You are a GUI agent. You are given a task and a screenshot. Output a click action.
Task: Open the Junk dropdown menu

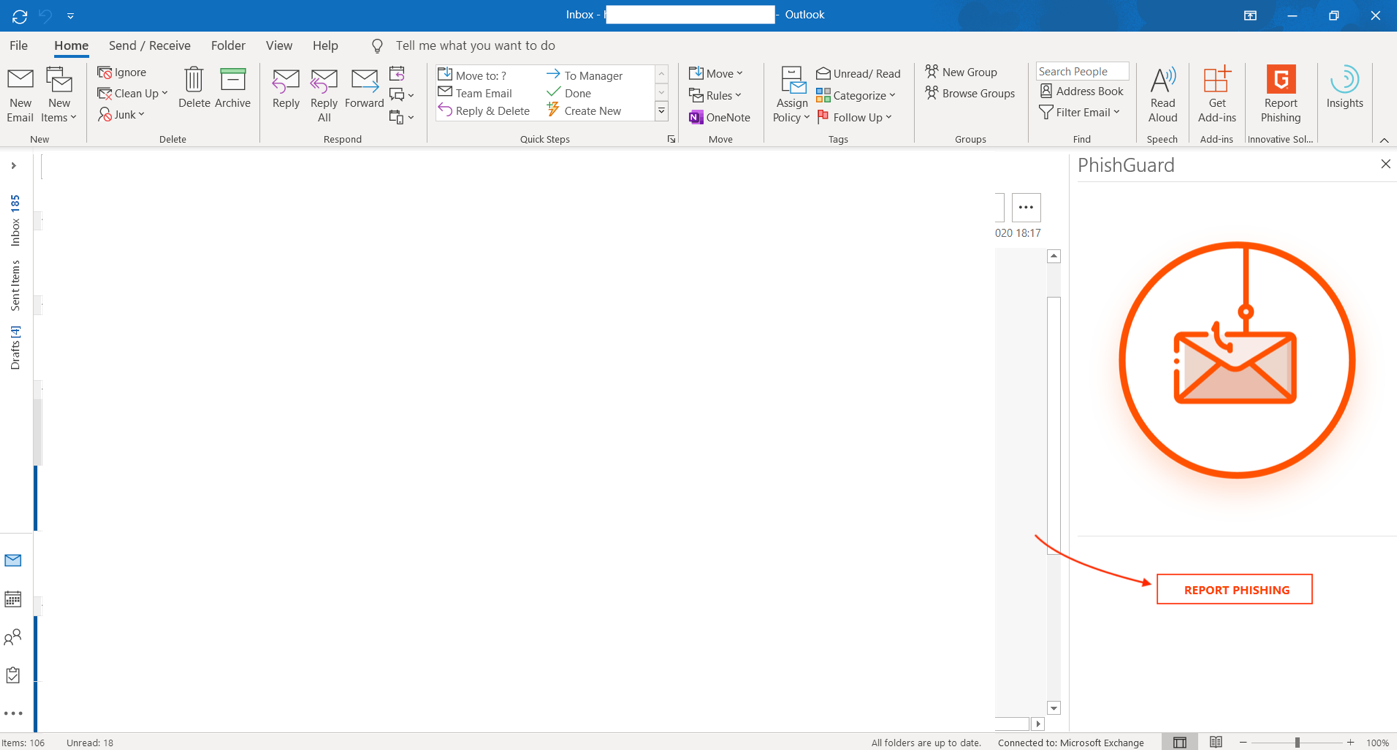[121, 114]
